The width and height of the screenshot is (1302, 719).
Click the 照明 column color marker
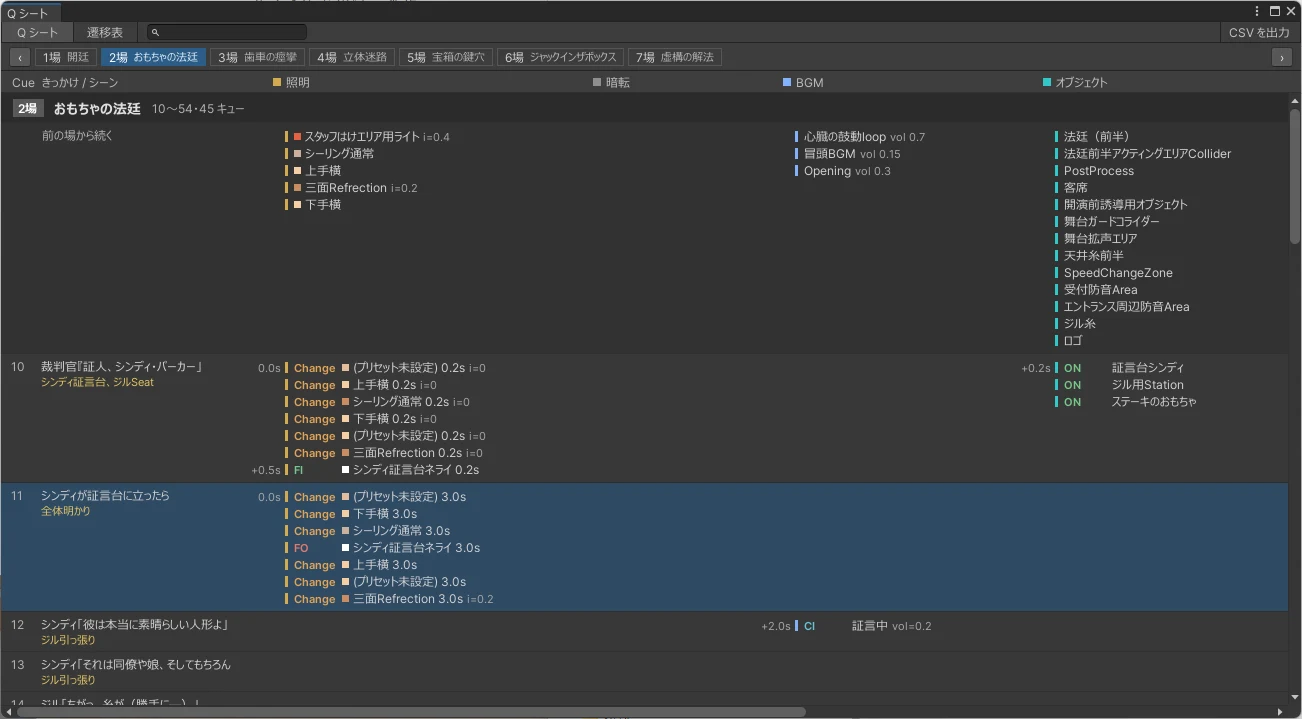[277, 82]
